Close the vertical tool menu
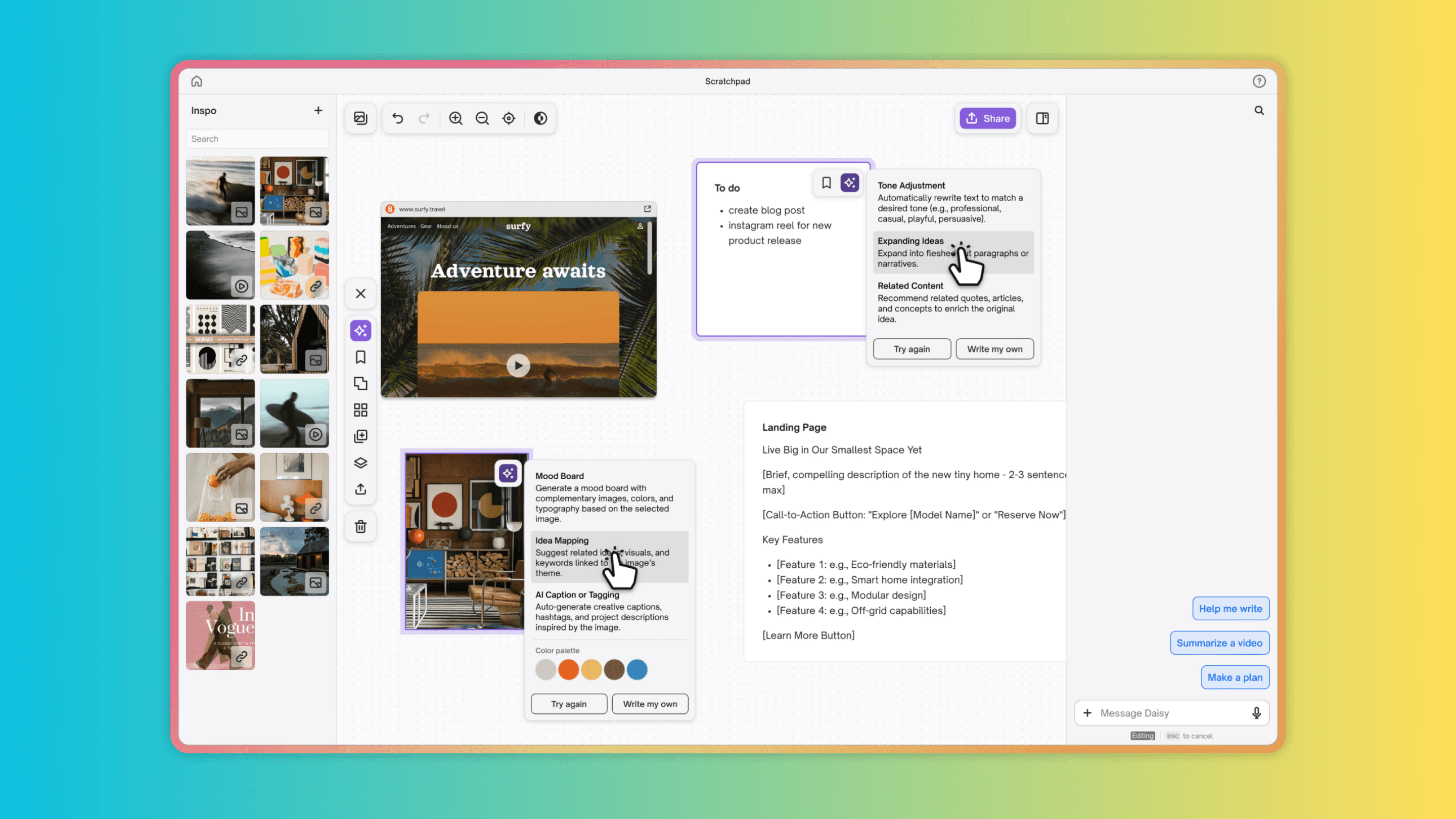 (x=360, y=294)
